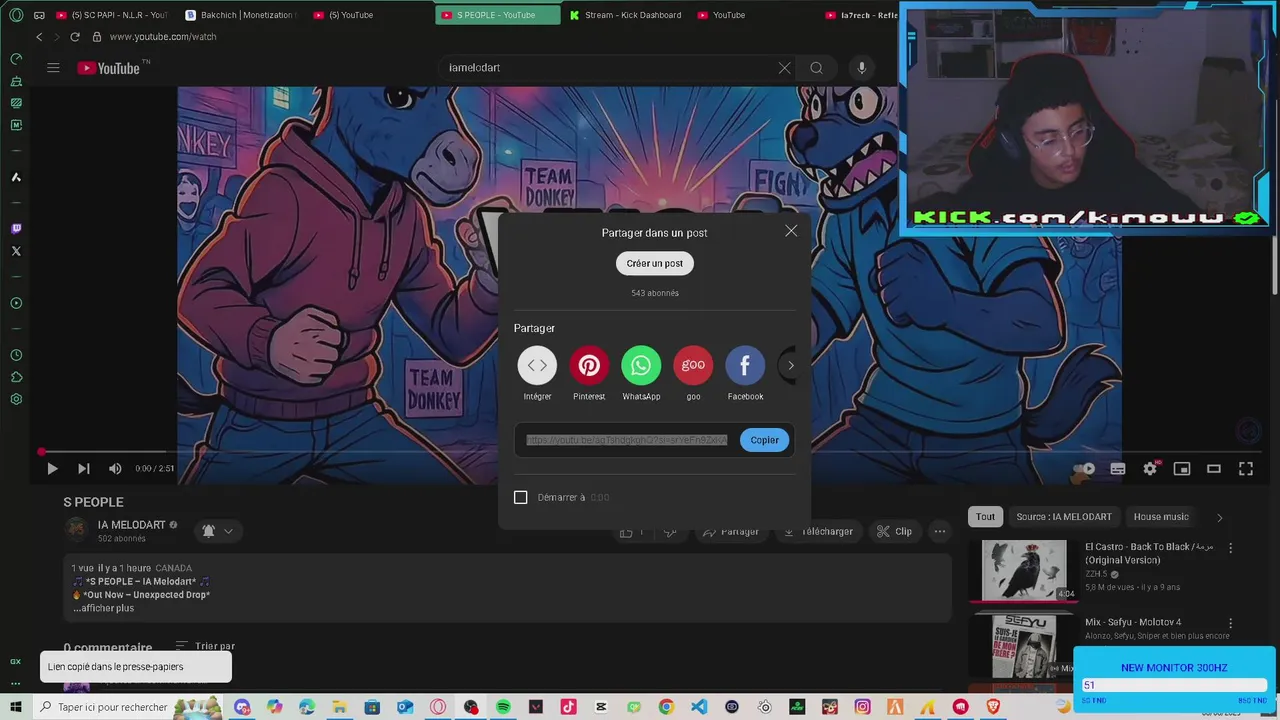Screen dimensions: 1280x720
Task: Switch to the miniplayer
Action: point(1182,468)
